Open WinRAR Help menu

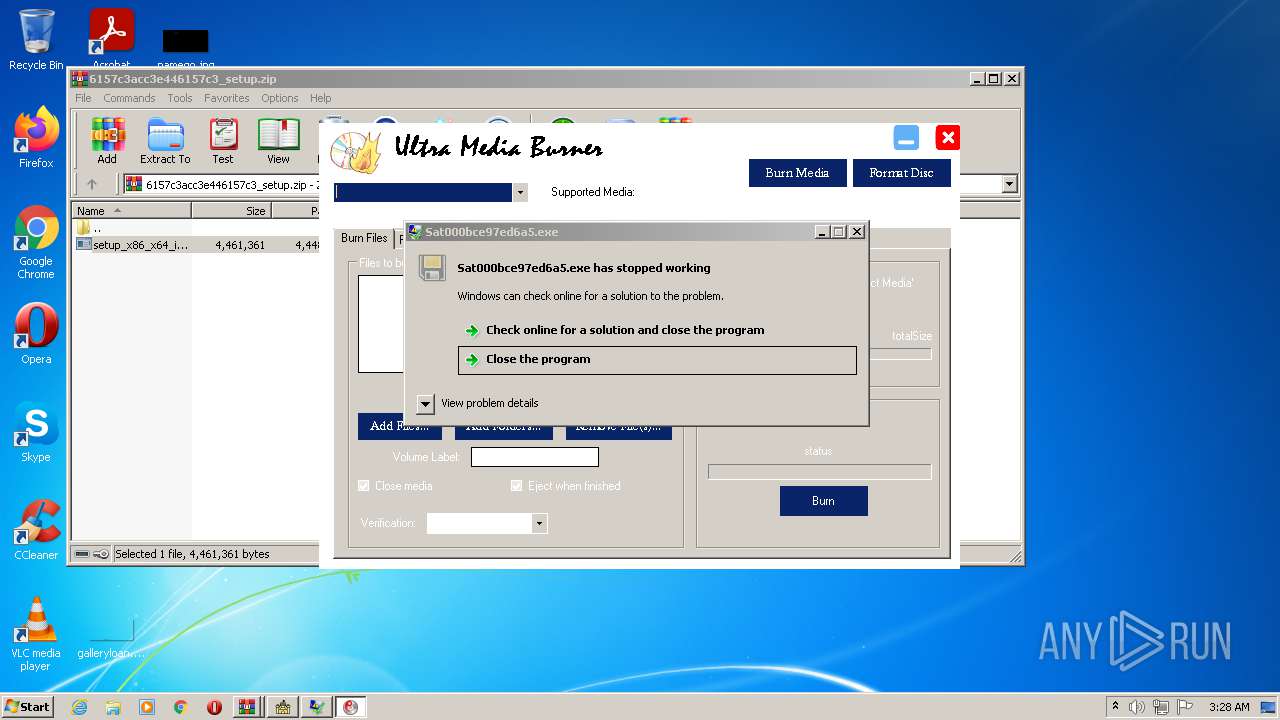coord(320,98)
